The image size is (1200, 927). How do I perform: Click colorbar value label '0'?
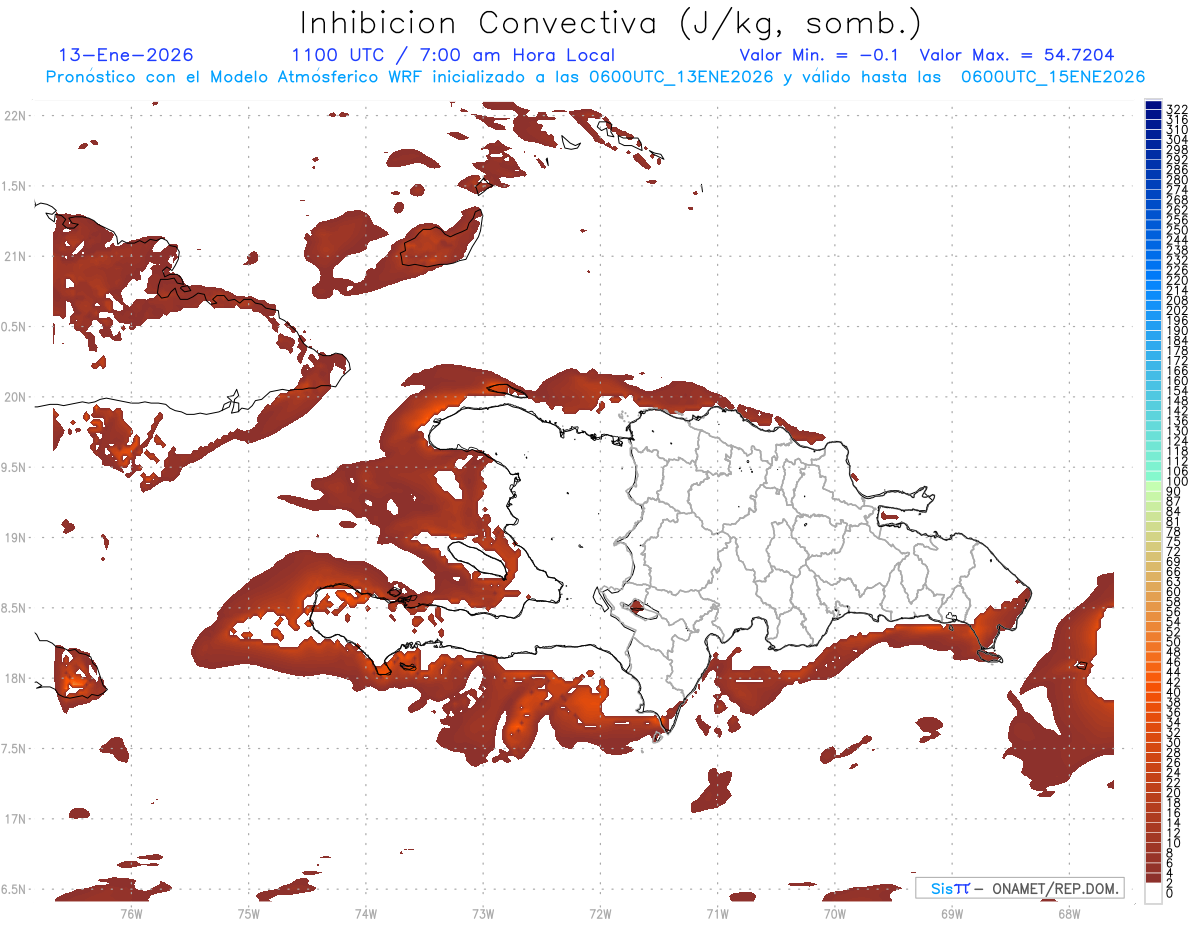(x=1170, y=892)
